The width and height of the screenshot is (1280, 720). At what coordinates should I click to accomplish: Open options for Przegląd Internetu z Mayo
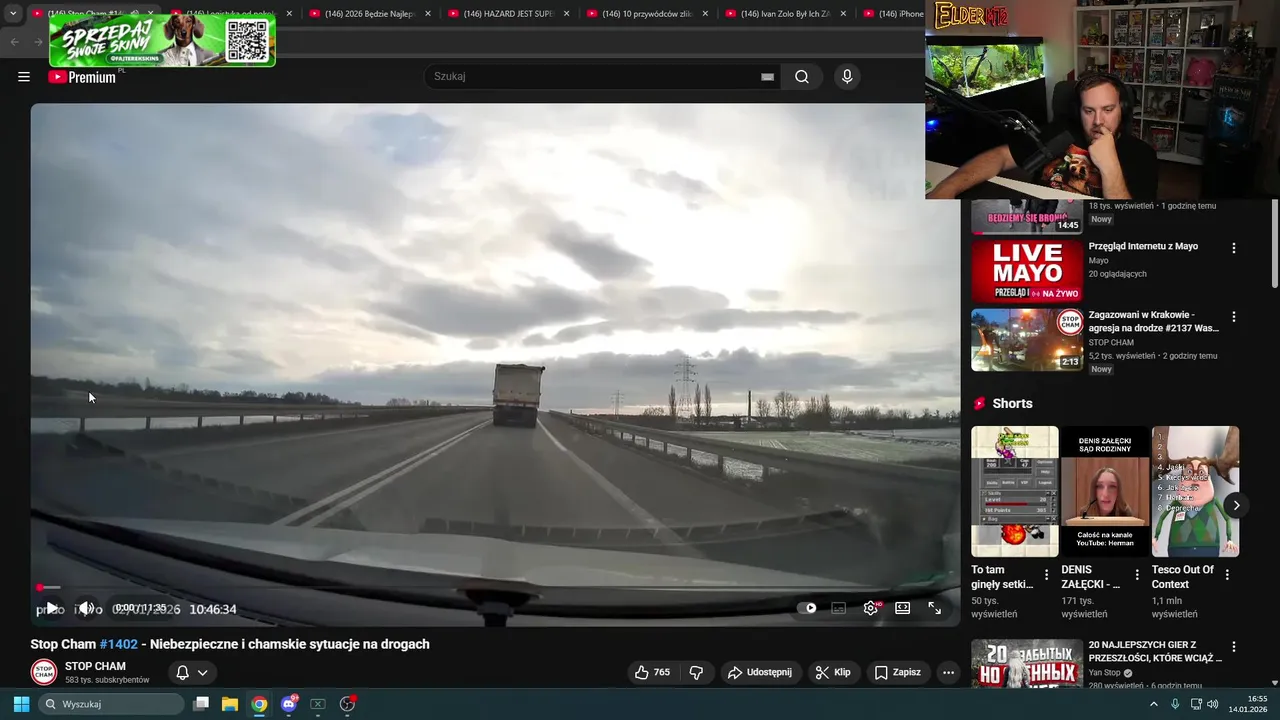pyautogui.click(x=1233, y=248)
